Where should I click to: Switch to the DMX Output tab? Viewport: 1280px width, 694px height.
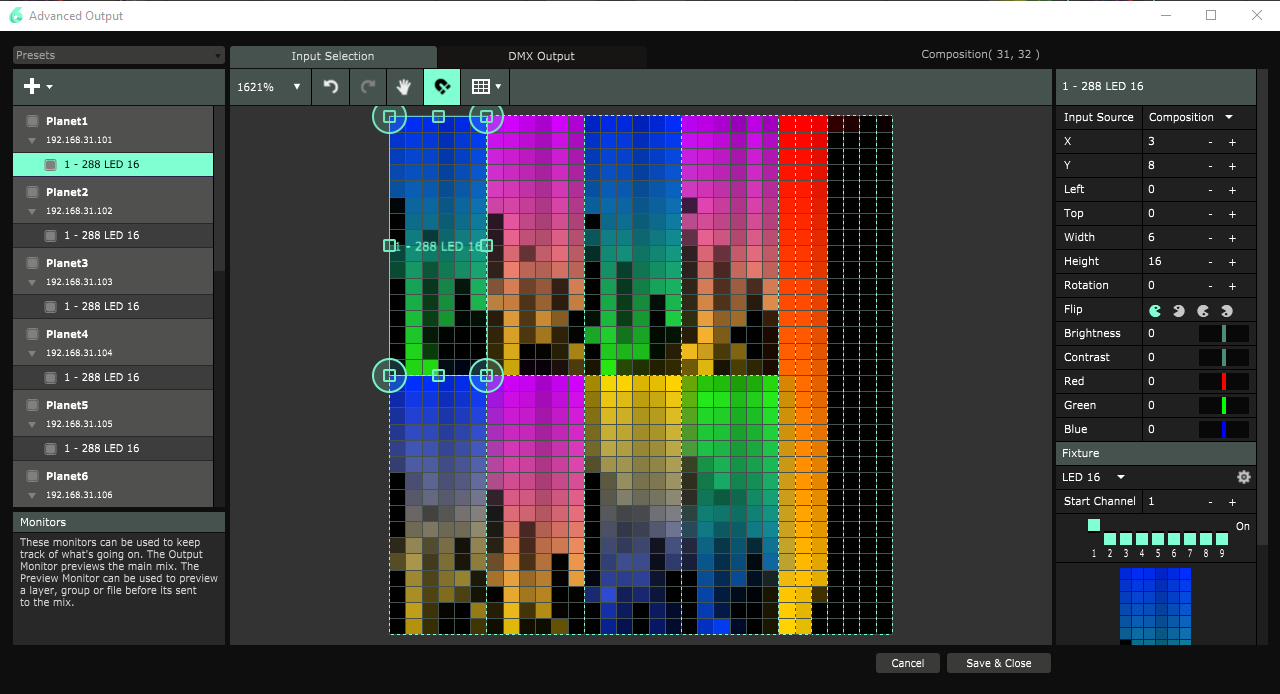(x=541, y=56)
